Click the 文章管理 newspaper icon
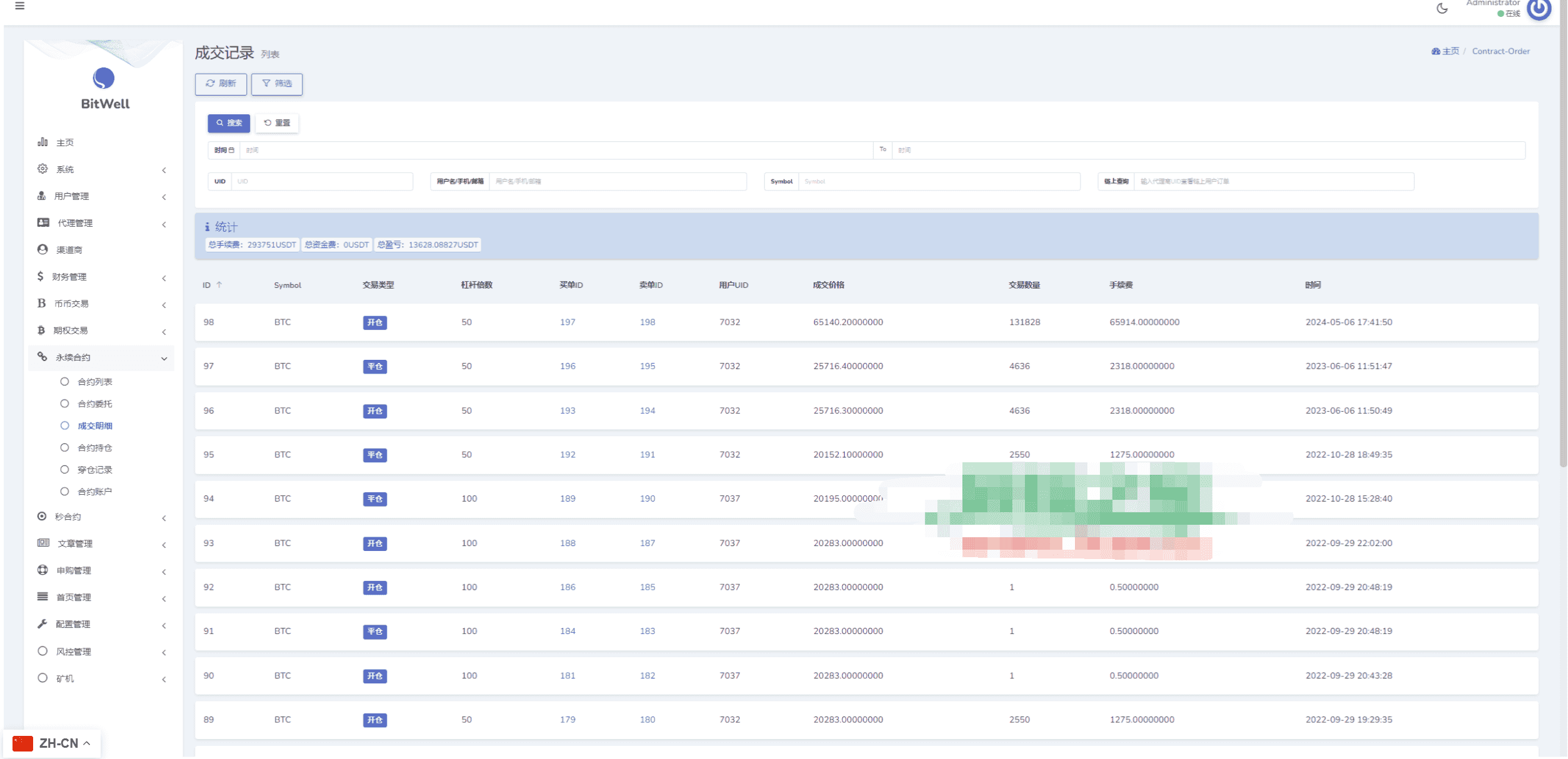 coord(43,543)
